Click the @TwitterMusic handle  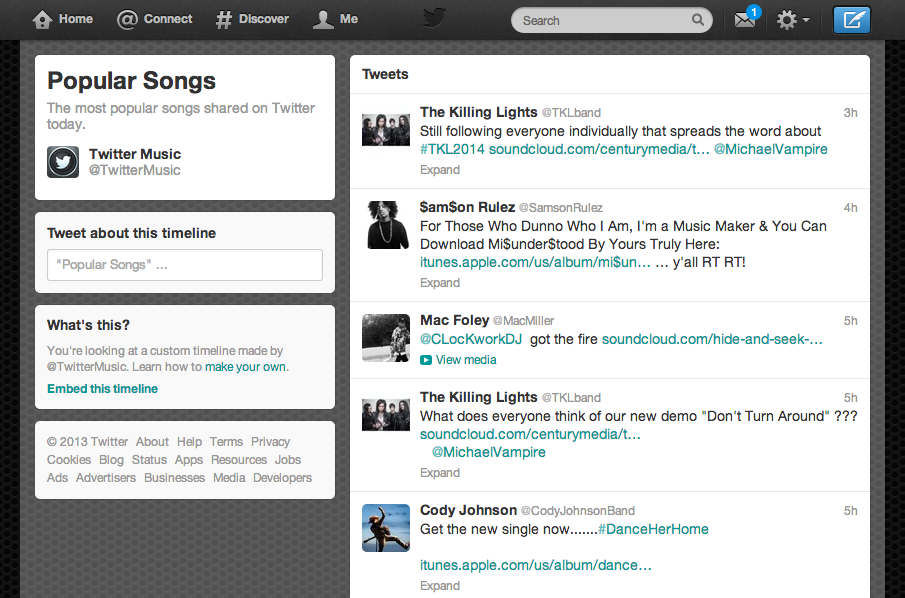134,170
